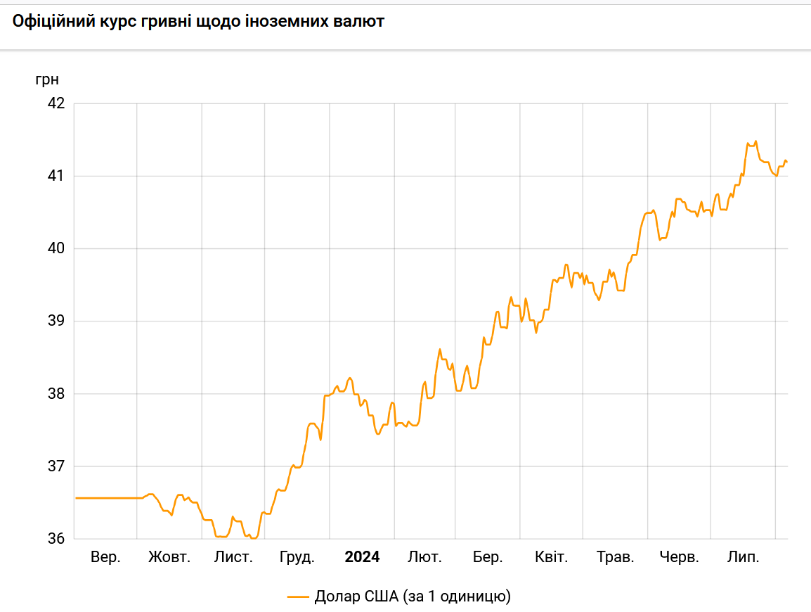Click the chart title about official hryvnia rate
The height and width of the screenshot is (612, 811).
197,21
